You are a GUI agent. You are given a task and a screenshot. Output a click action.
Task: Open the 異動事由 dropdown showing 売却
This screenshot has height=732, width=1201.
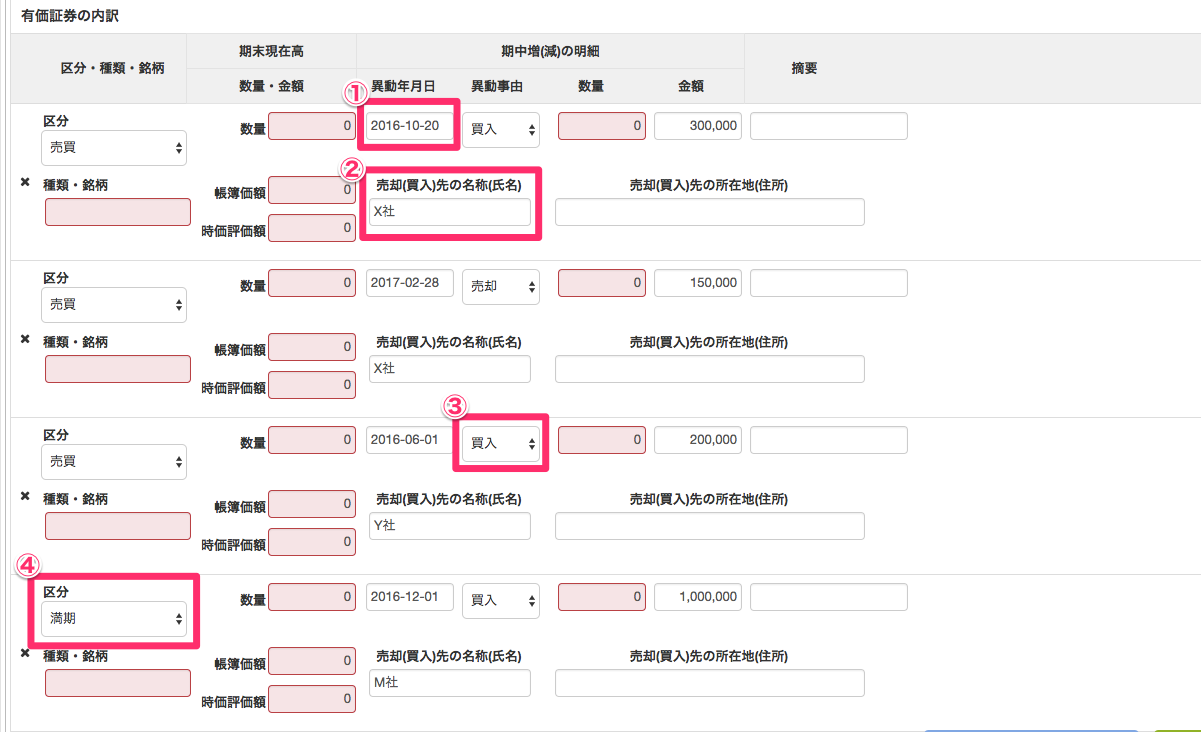pyautogui.click(x=501, y=286)
